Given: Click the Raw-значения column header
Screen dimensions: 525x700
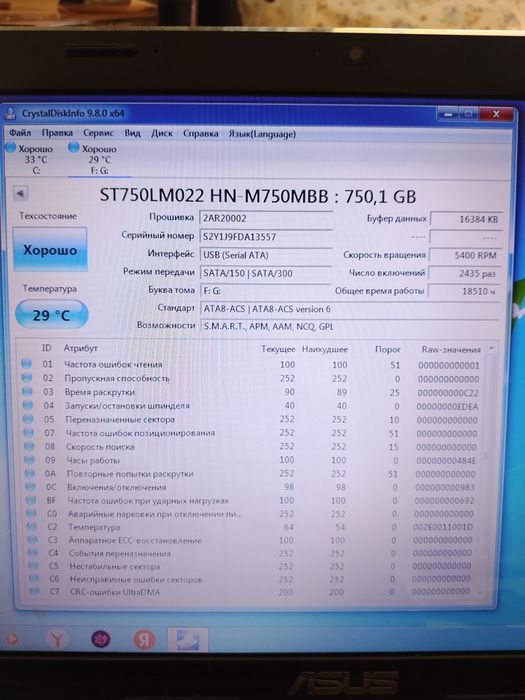Looking at the screenshot, I should coord(451,350).
